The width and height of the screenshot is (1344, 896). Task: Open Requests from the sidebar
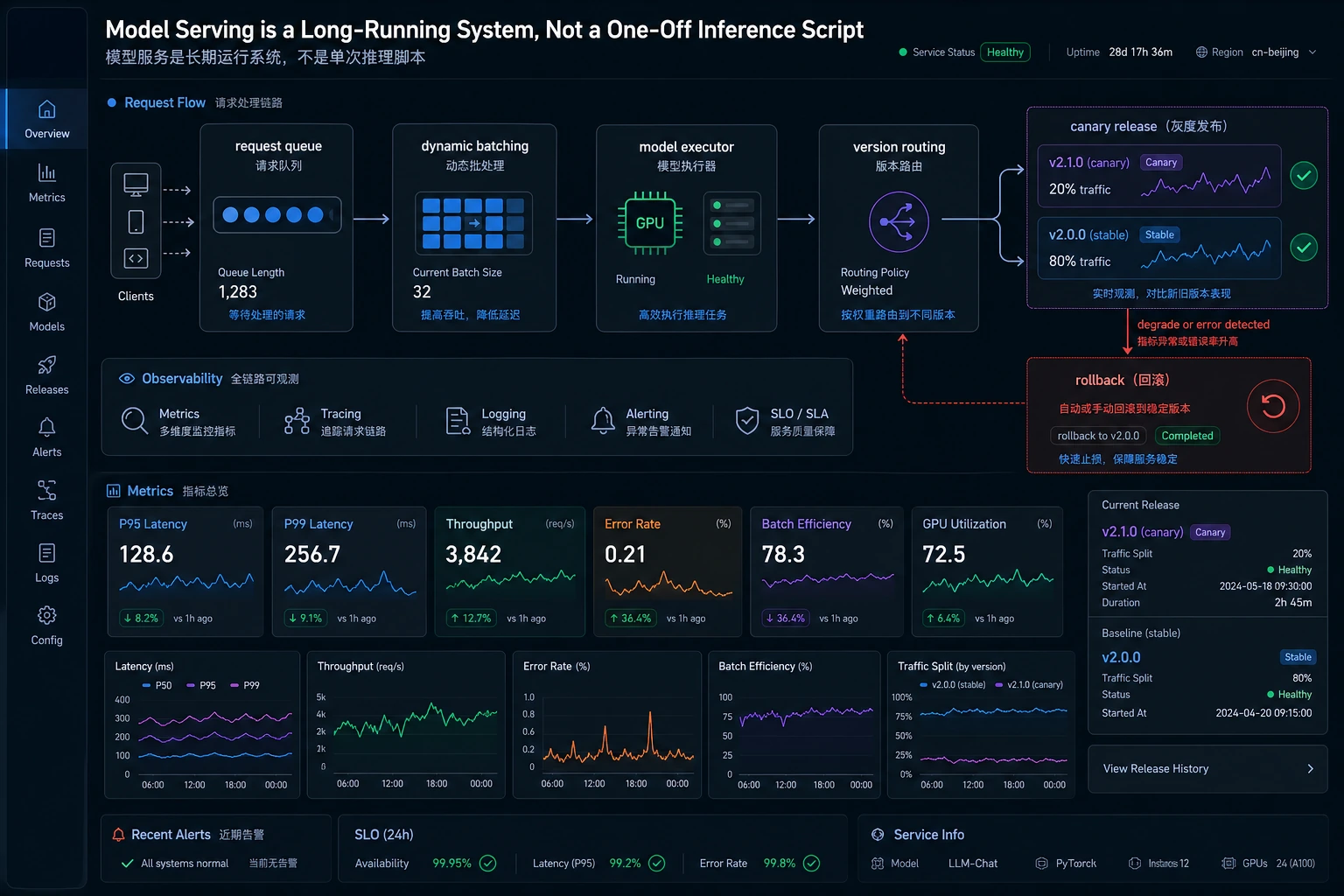point(46,248)
